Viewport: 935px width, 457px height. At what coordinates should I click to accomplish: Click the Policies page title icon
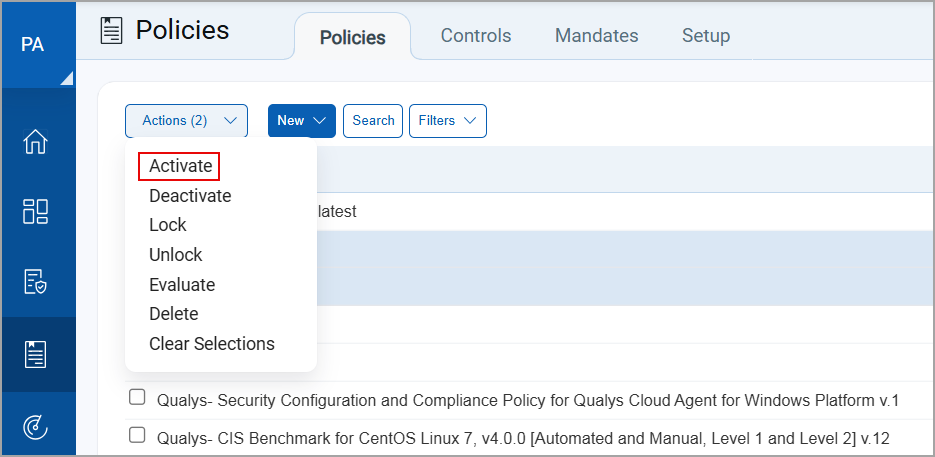pyautogui.click(x=112, y=30)
